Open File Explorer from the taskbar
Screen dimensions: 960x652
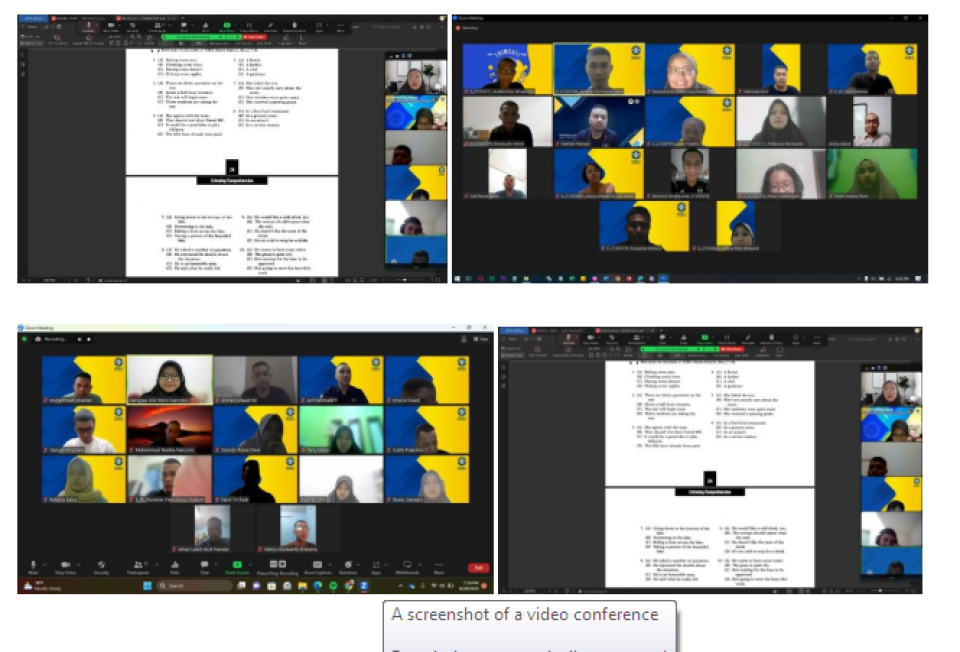click(302, 586)
